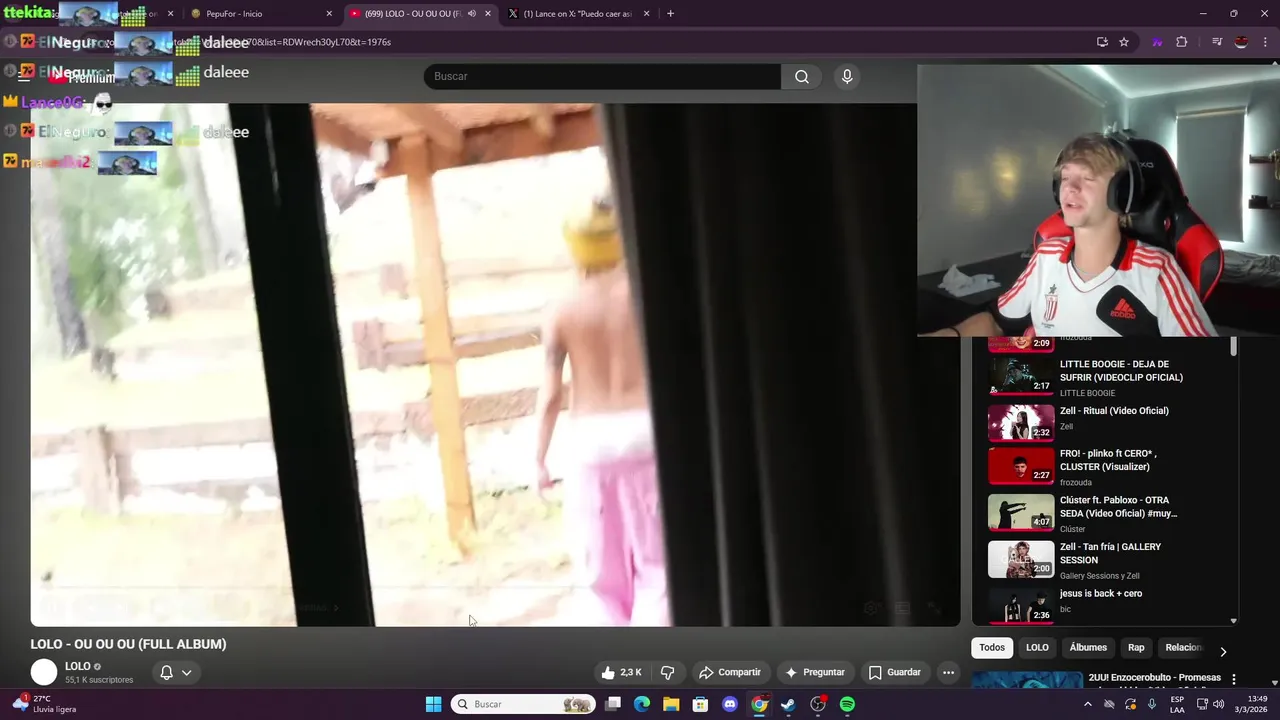Open the Chrome media control icon
Screen dimensions: 1280x720
(1217, 42)
